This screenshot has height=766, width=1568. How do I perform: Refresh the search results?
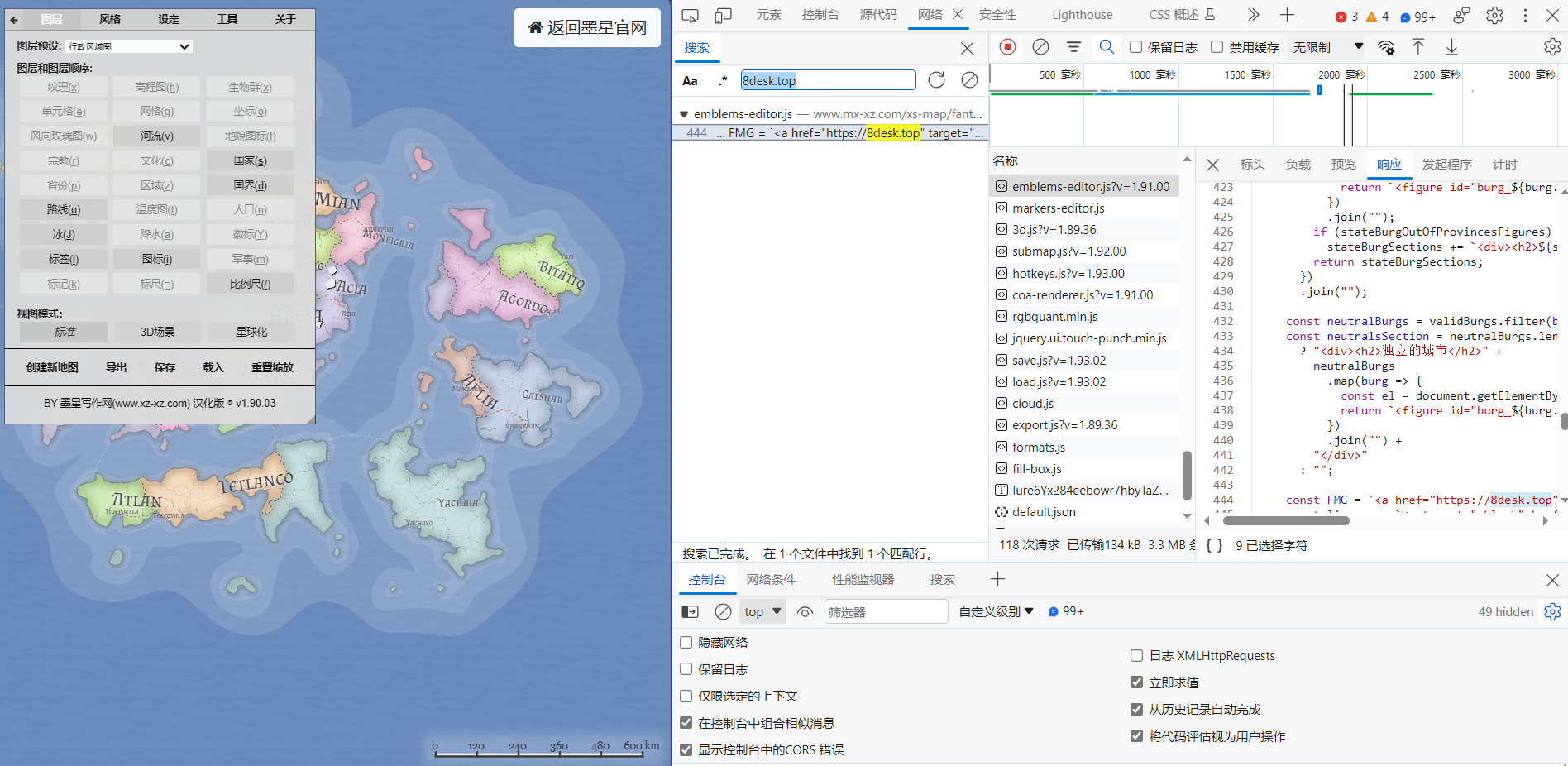pyautogui.click(x=936, y=79)
